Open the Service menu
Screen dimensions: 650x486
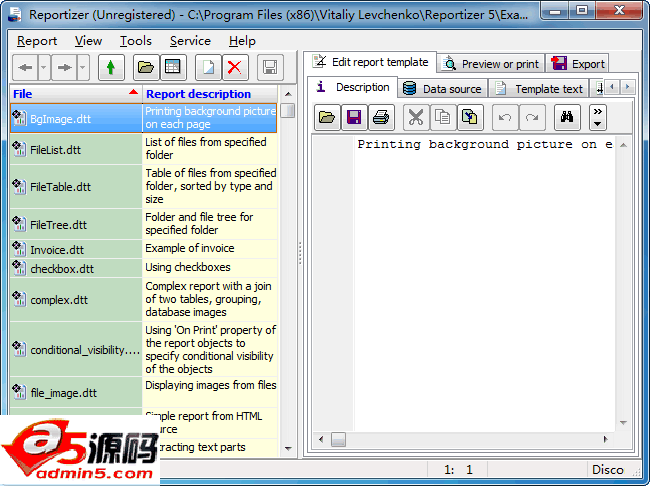[x=190, y=41]
